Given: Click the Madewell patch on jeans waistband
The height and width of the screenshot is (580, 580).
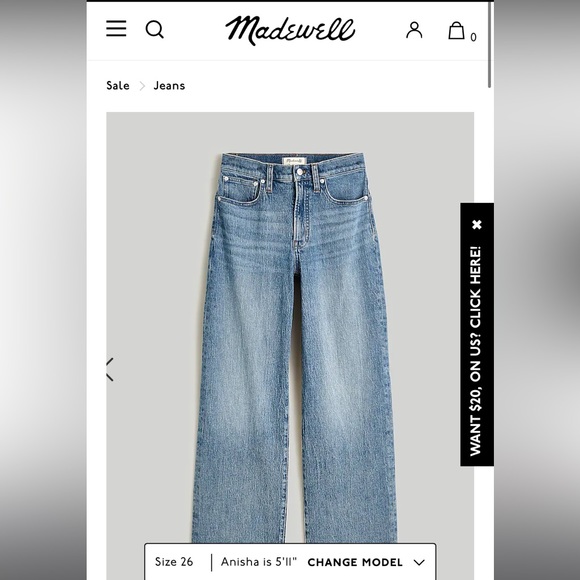Looking at the screenshot, I should coord(294,161).
